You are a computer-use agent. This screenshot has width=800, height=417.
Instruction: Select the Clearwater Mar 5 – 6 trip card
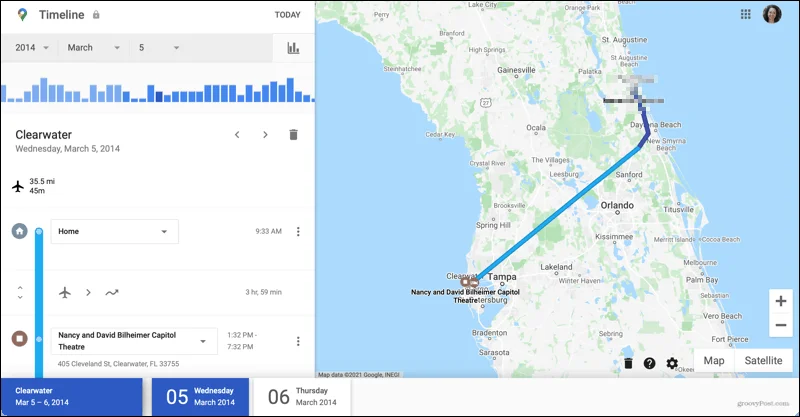click(x=71, y=397)
